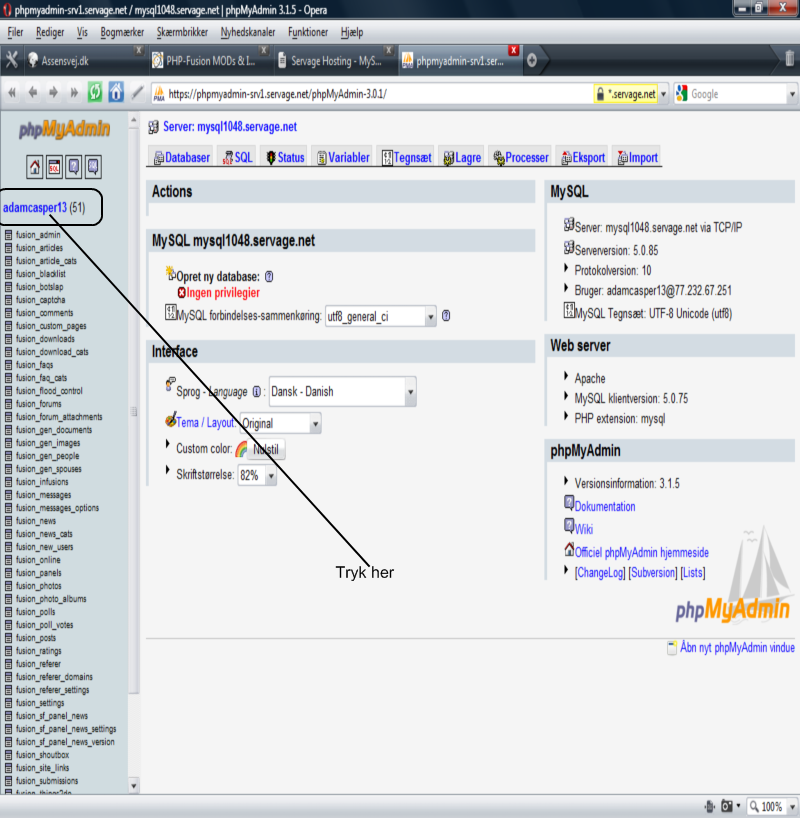
Task: Click the Google search field
Action: (737, 94)
